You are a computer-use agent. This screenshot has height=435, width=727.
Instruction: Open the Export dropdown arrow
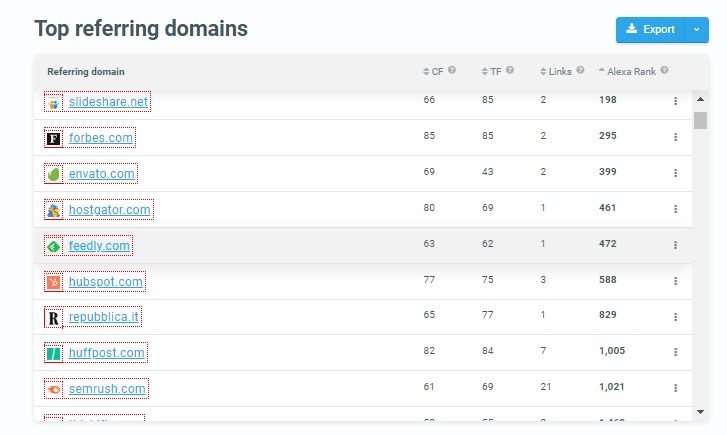pos(696,30)
